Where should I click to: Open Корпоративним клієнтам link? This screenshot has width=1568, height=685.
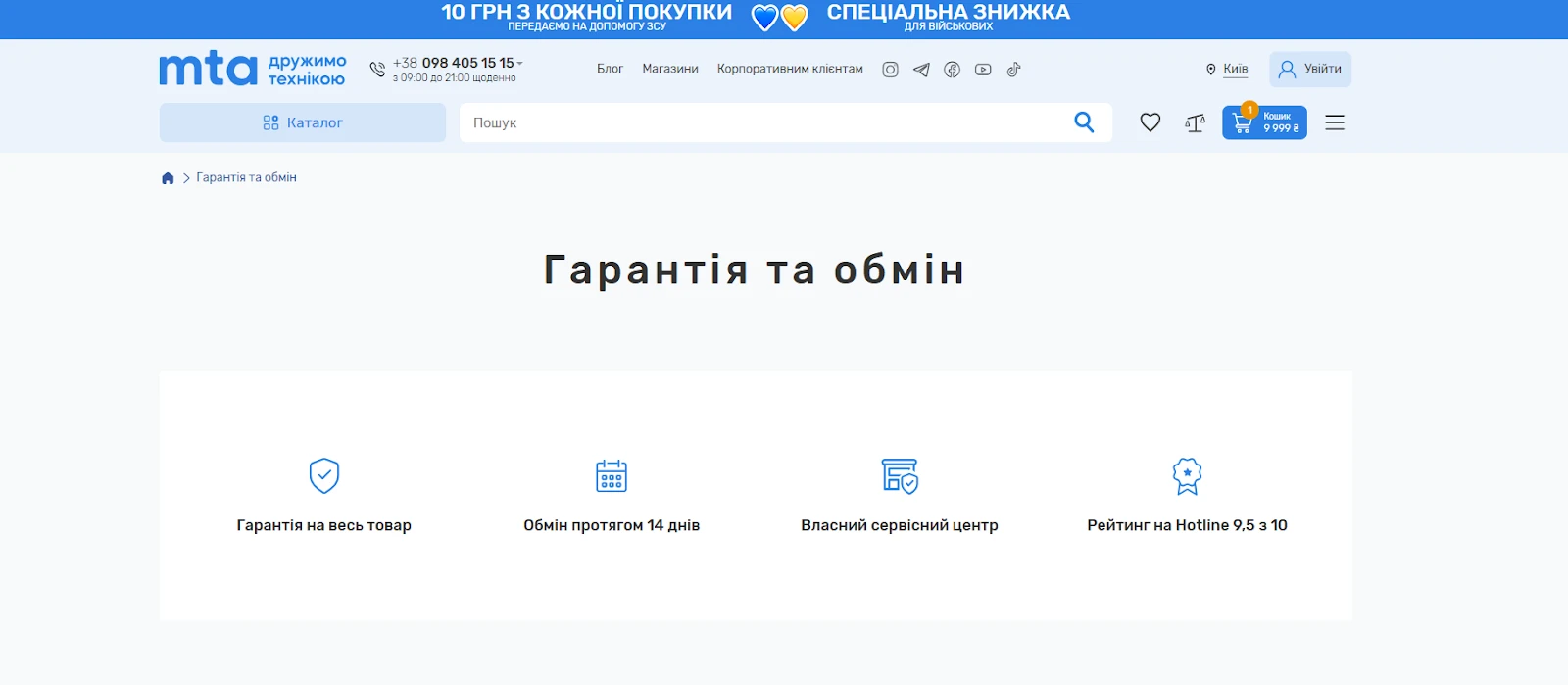tap(790, 69)
